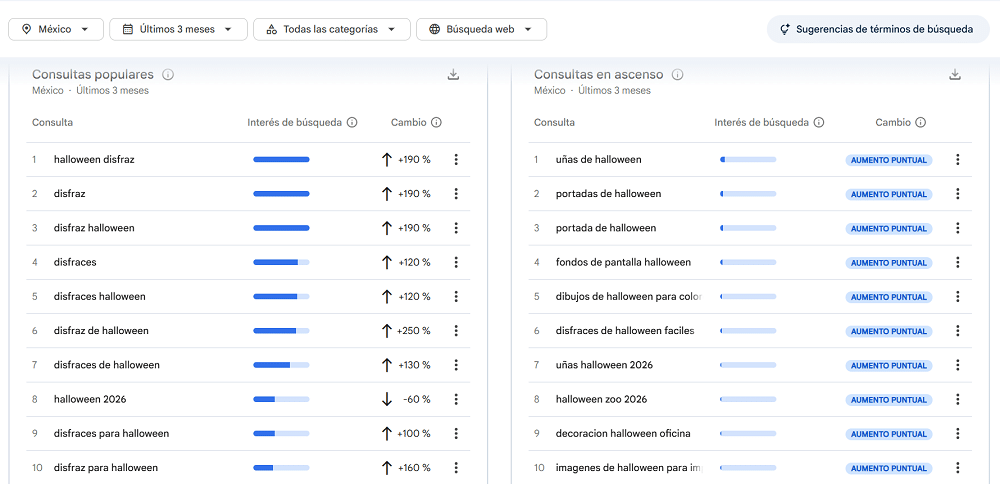Click the uñas de halloween query
Viewport: 1000px width, 484px height.
pos(599,159)
